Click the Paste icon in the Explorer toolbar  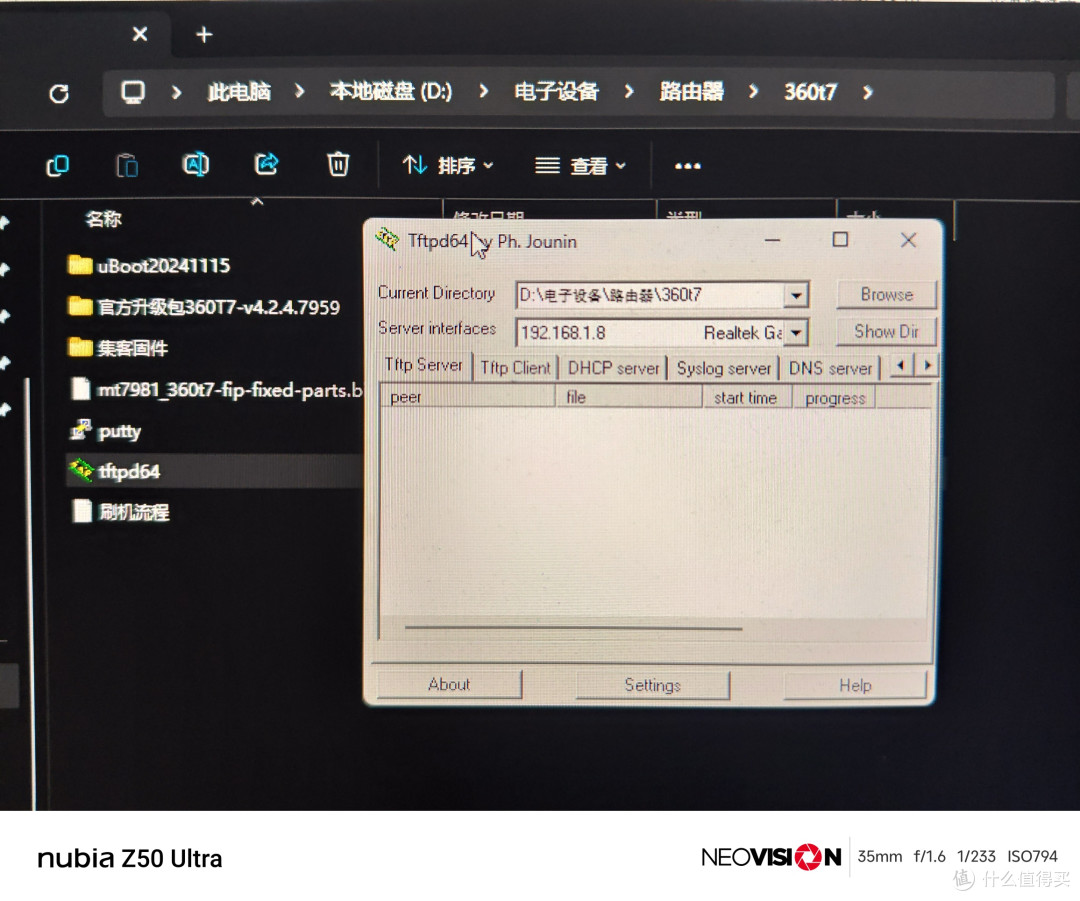point(126,165)
